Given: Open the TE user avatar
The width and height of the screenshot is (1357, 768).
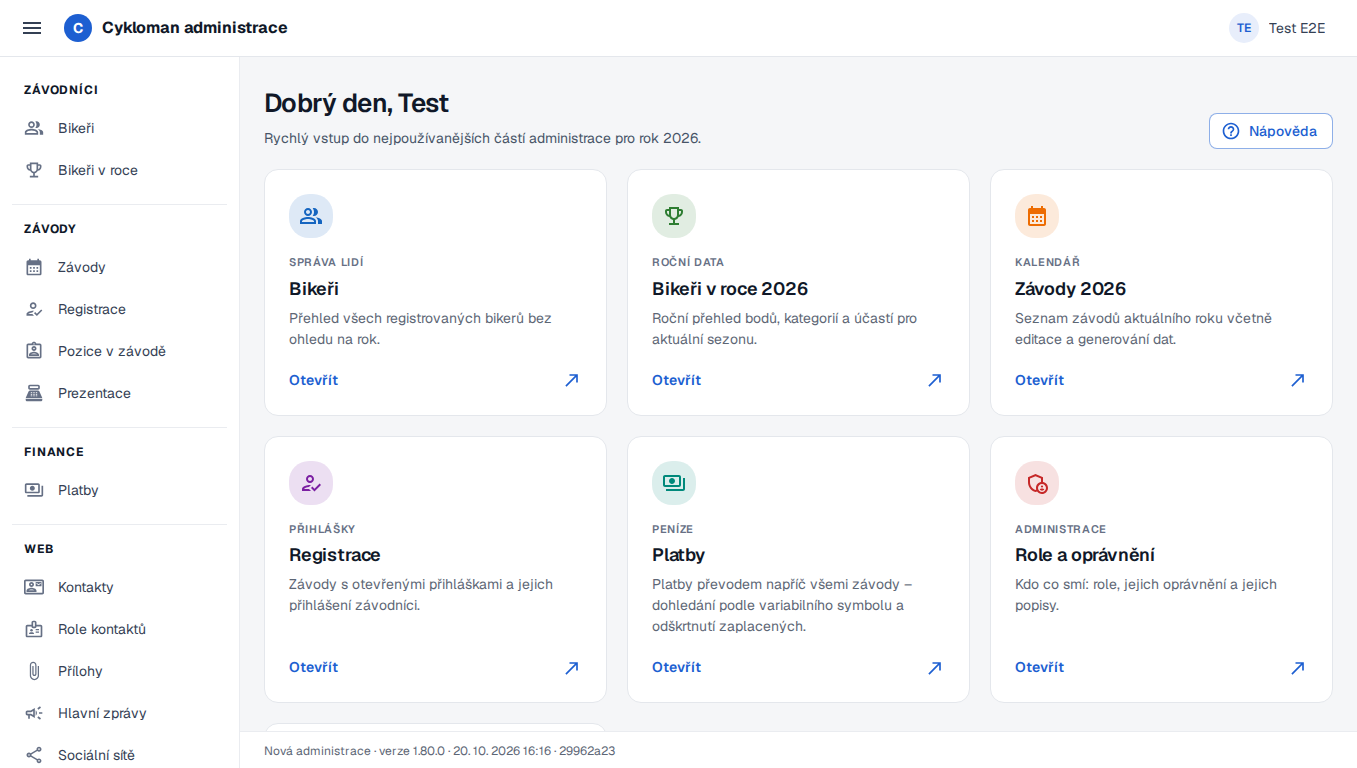Looking at the screenshot, I should (1244, 28).
